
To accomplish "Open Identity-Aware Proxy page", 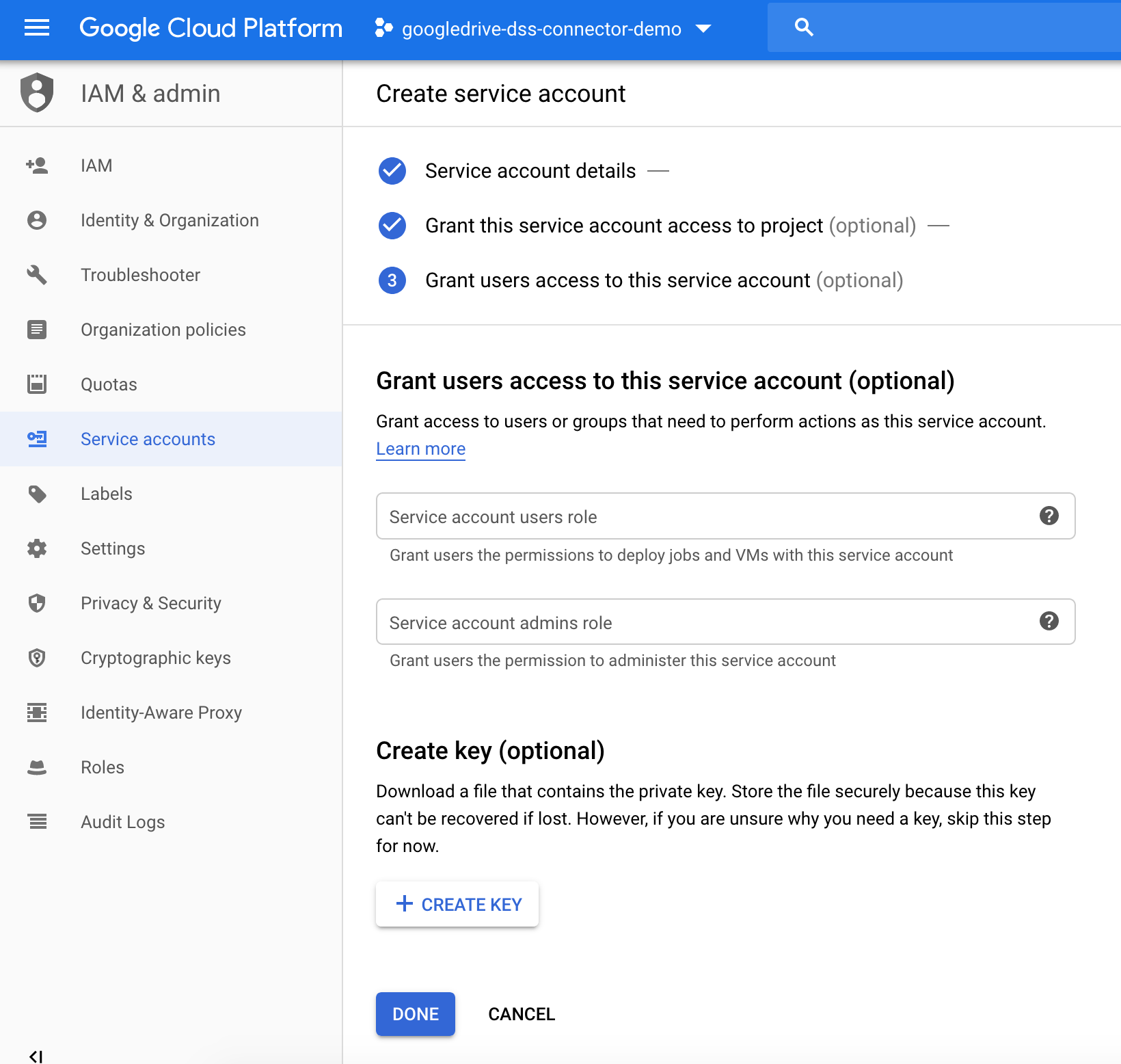I will pos(171,713).
